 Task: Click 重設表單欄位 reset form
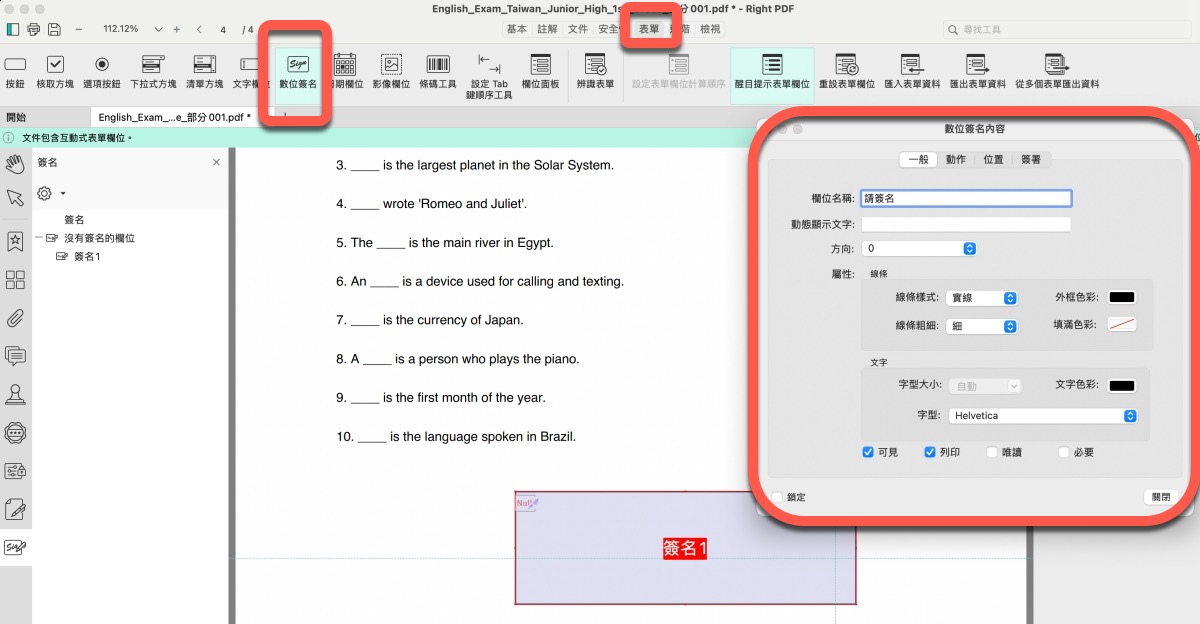pyautogui.click(x=846, y=72)
